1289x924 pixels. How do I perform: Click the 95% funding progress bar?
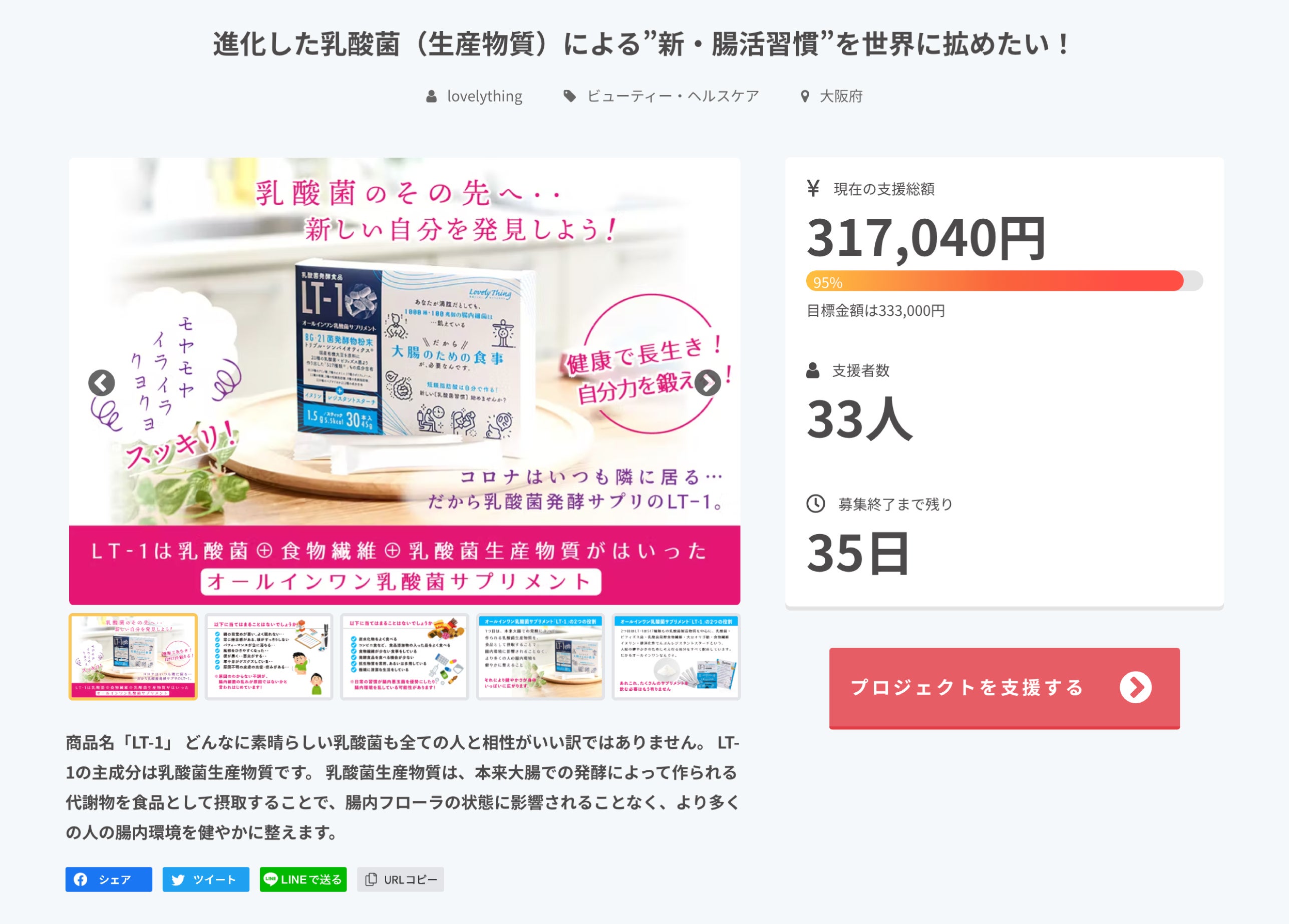point(1004,281)
